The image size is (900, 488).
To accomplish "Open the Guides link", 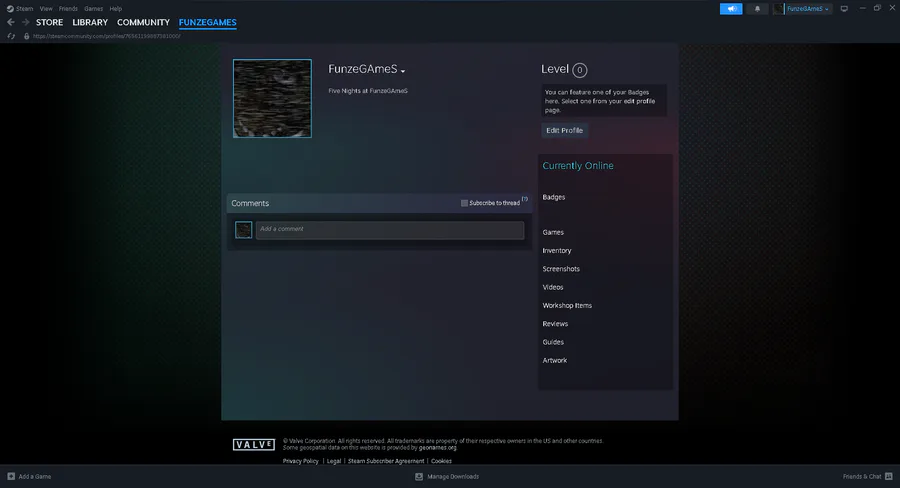I will click(553, 342).
